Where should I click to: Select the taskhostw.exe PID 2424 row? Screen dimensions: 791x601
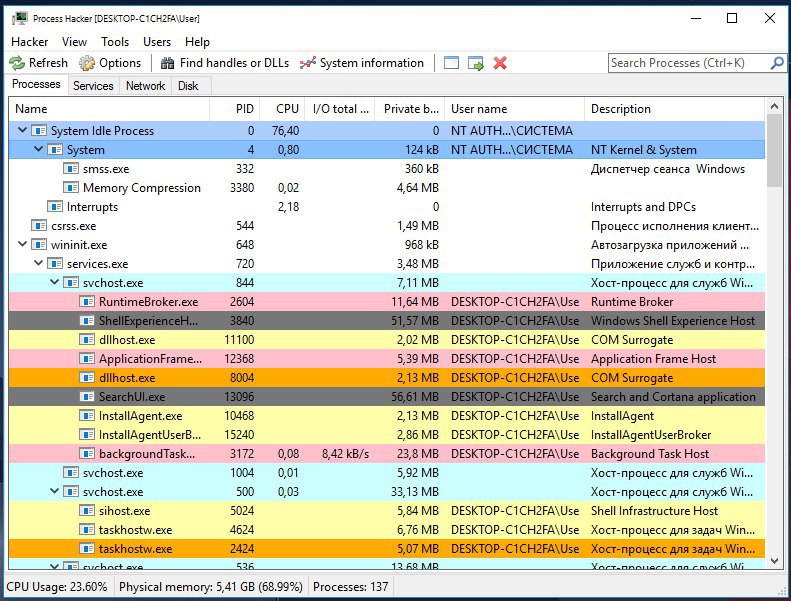pyautogui.click(x=387, y=549)
